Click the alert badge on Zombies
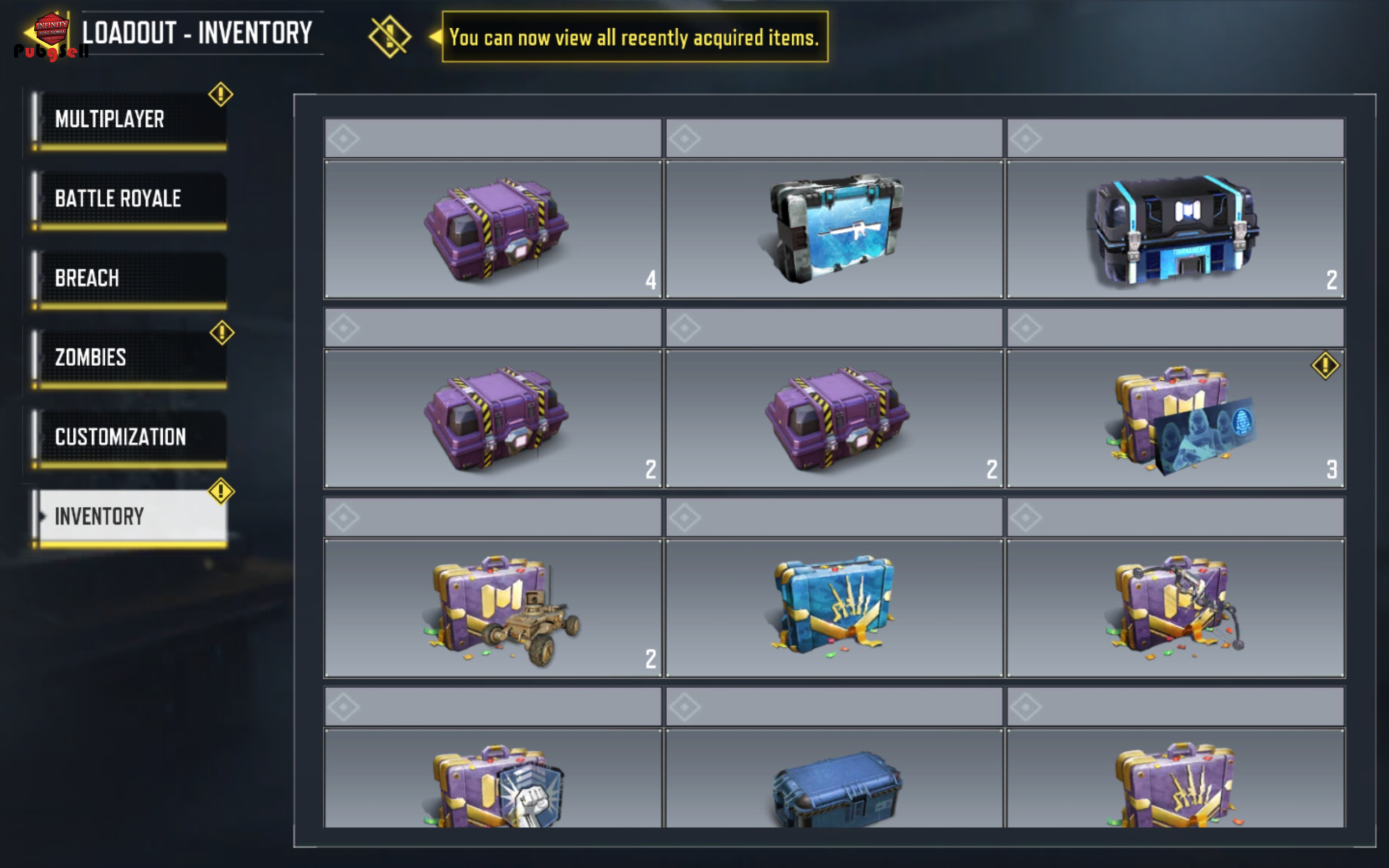The height and width of the screenshot is (868, 1389). click(x=221, y=333)
